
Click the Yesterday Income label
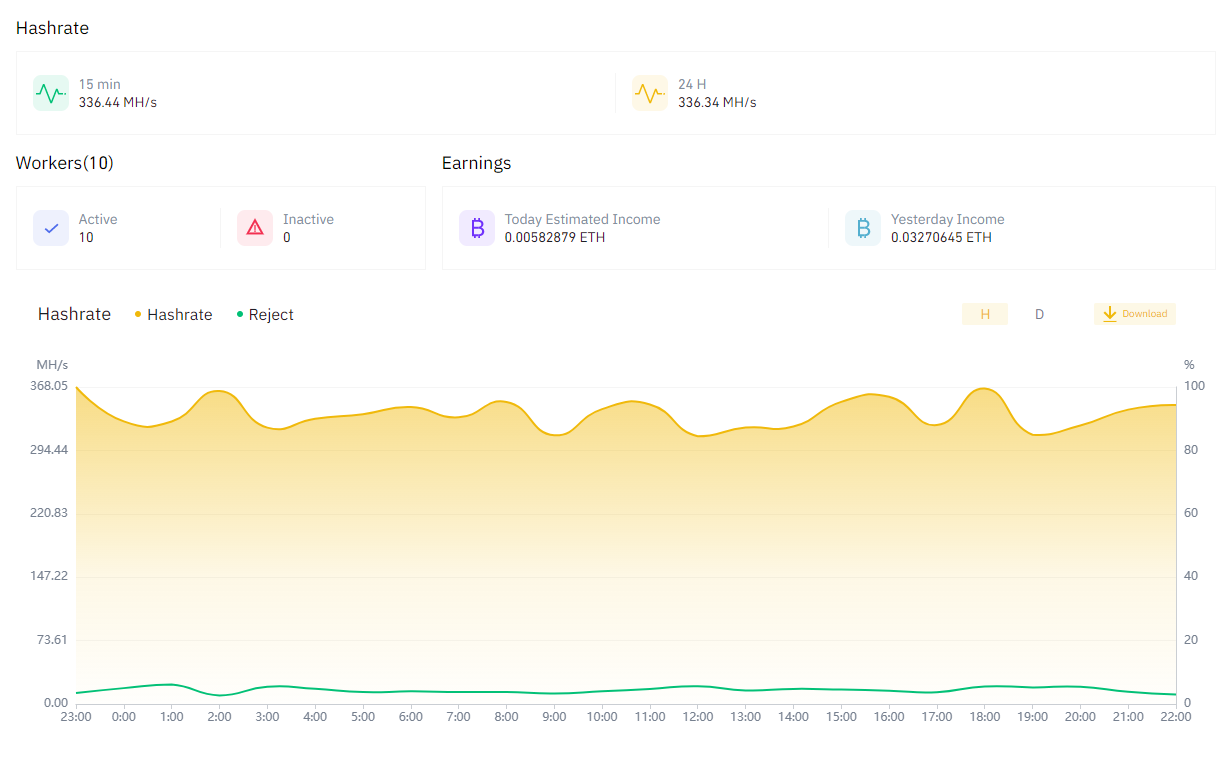click(948, 219)
